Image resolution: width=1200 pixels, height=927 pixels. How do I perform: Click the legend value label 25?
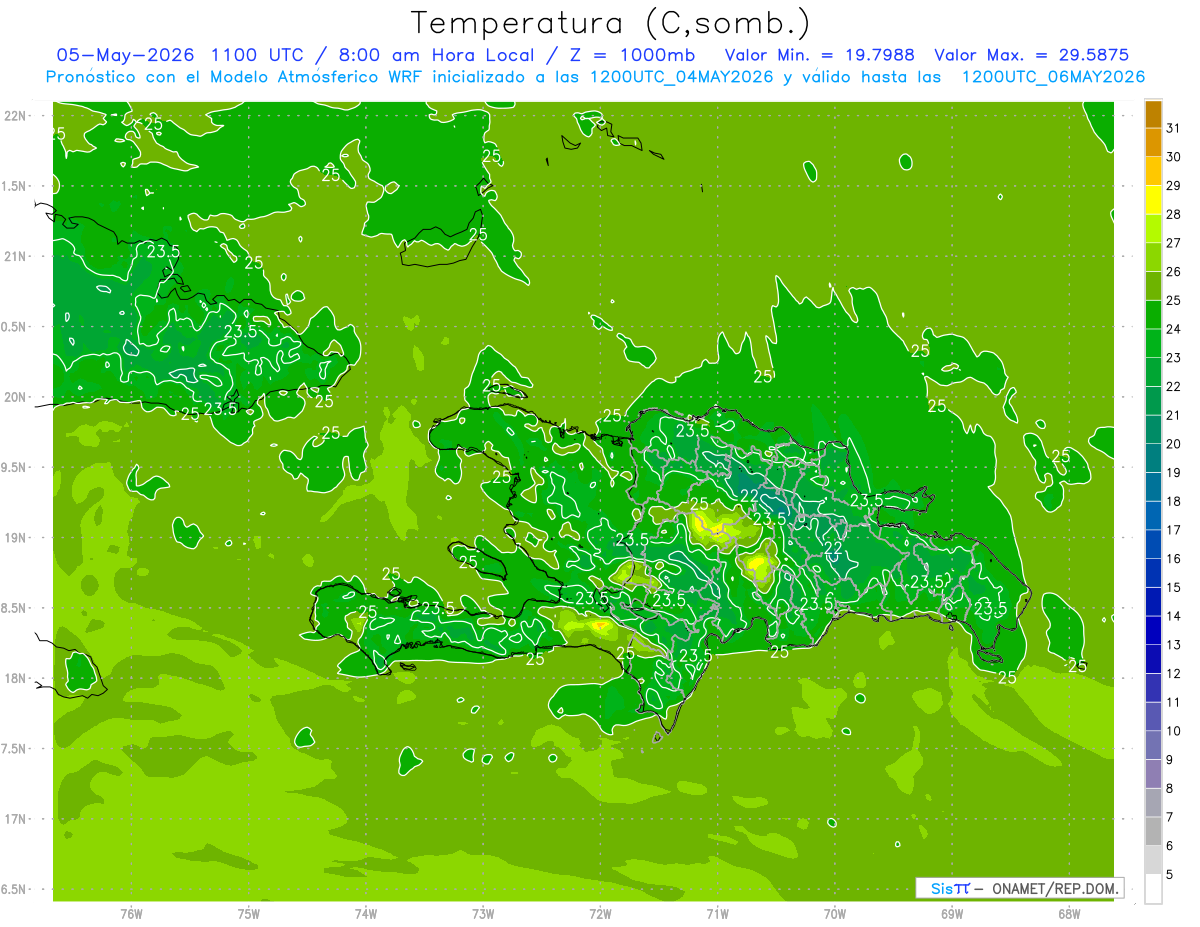pyautogui.click(x=1173, y=300)
